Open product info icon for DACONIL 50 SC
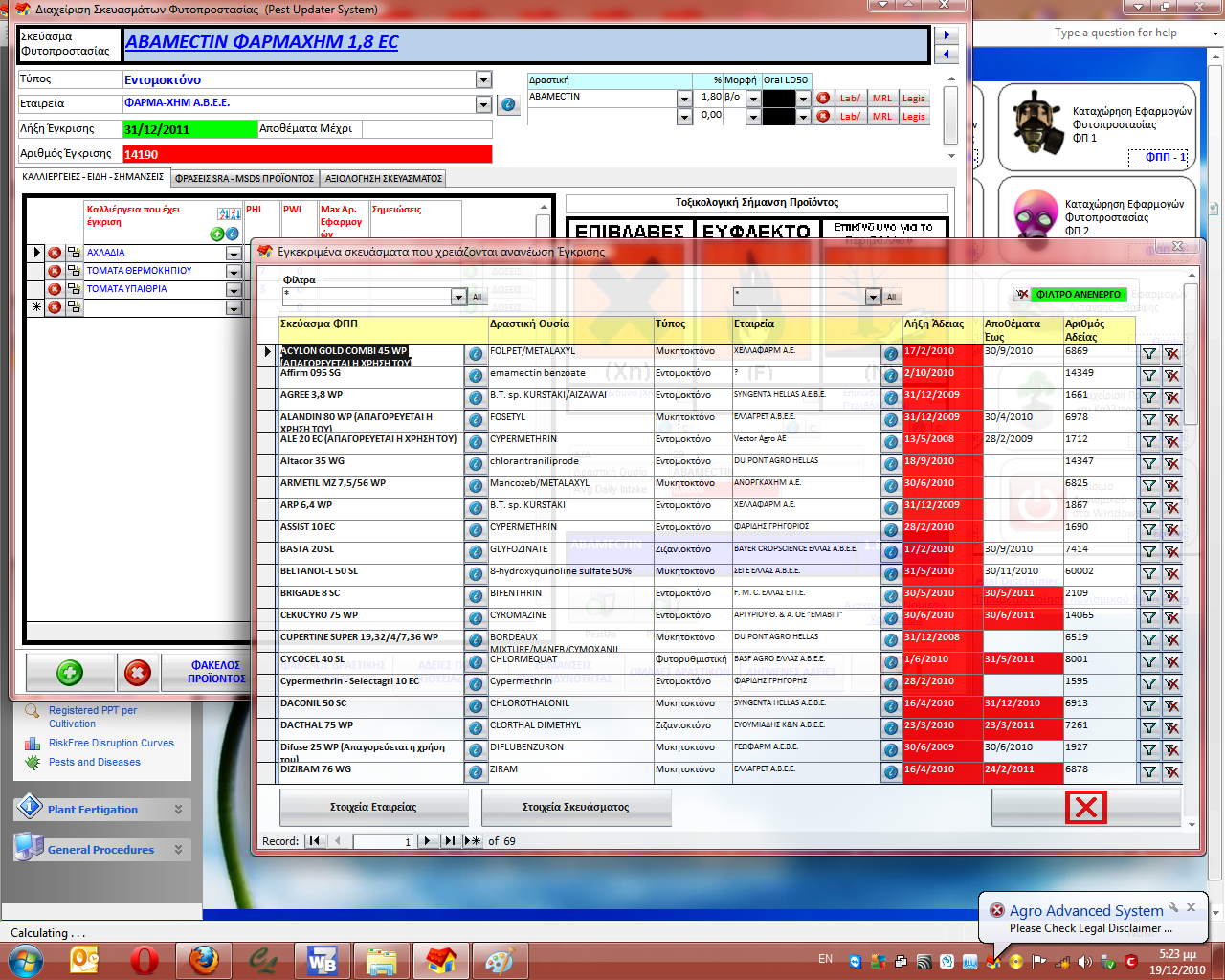Viewport: 1225px width, 980px height. [x=476, y=706]
